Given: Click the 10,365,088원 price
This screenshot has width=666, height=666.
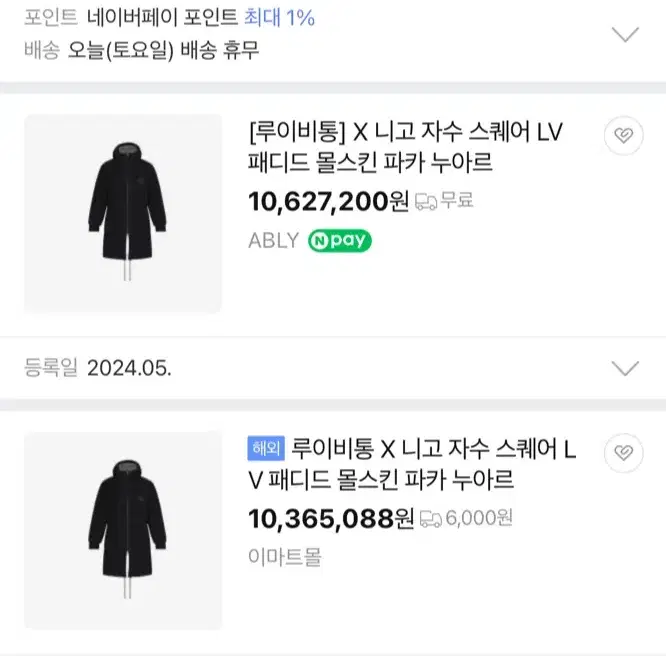Looking at the screenshot, I should 331,519.
